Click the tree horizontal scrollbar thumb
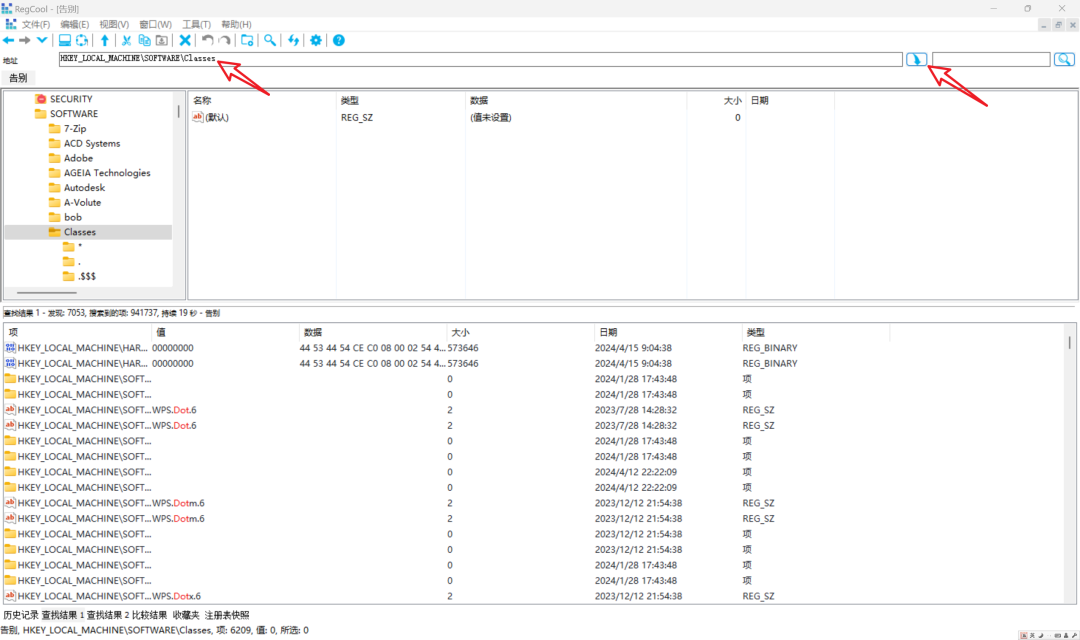Viewport: 1080px width, 640px height. (47, 293)
